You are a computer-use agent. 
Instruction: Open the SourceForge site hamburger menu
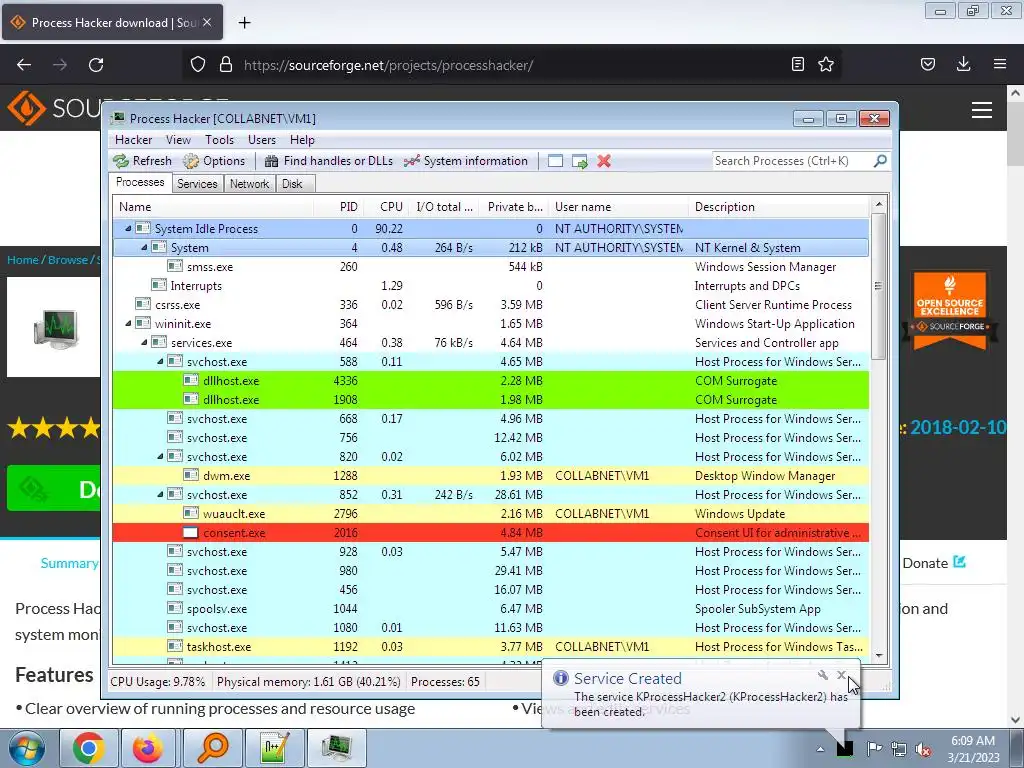pos(982,110)
